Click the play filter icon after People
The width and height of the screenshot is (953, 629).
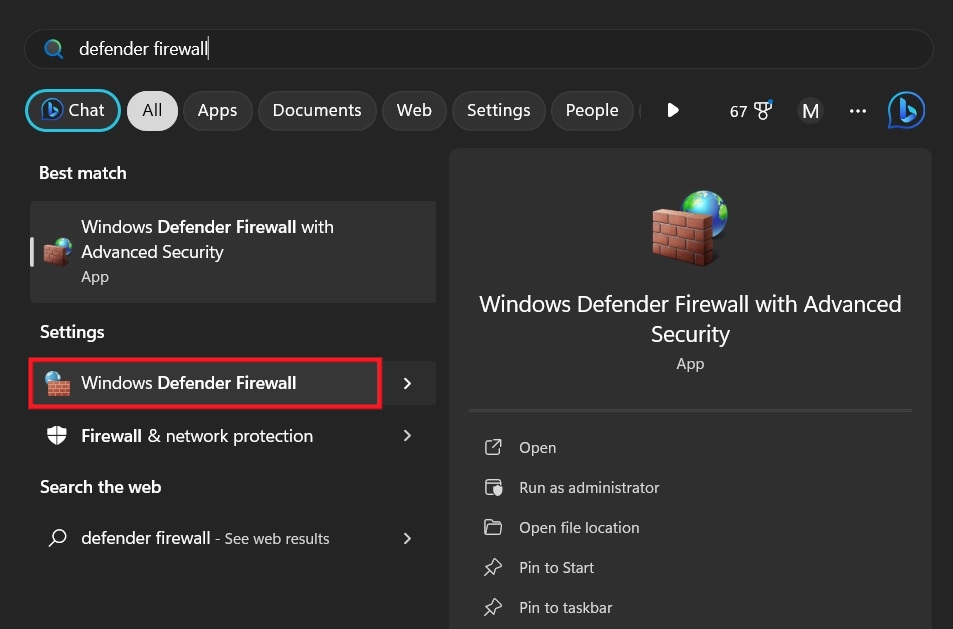[673, 110]
